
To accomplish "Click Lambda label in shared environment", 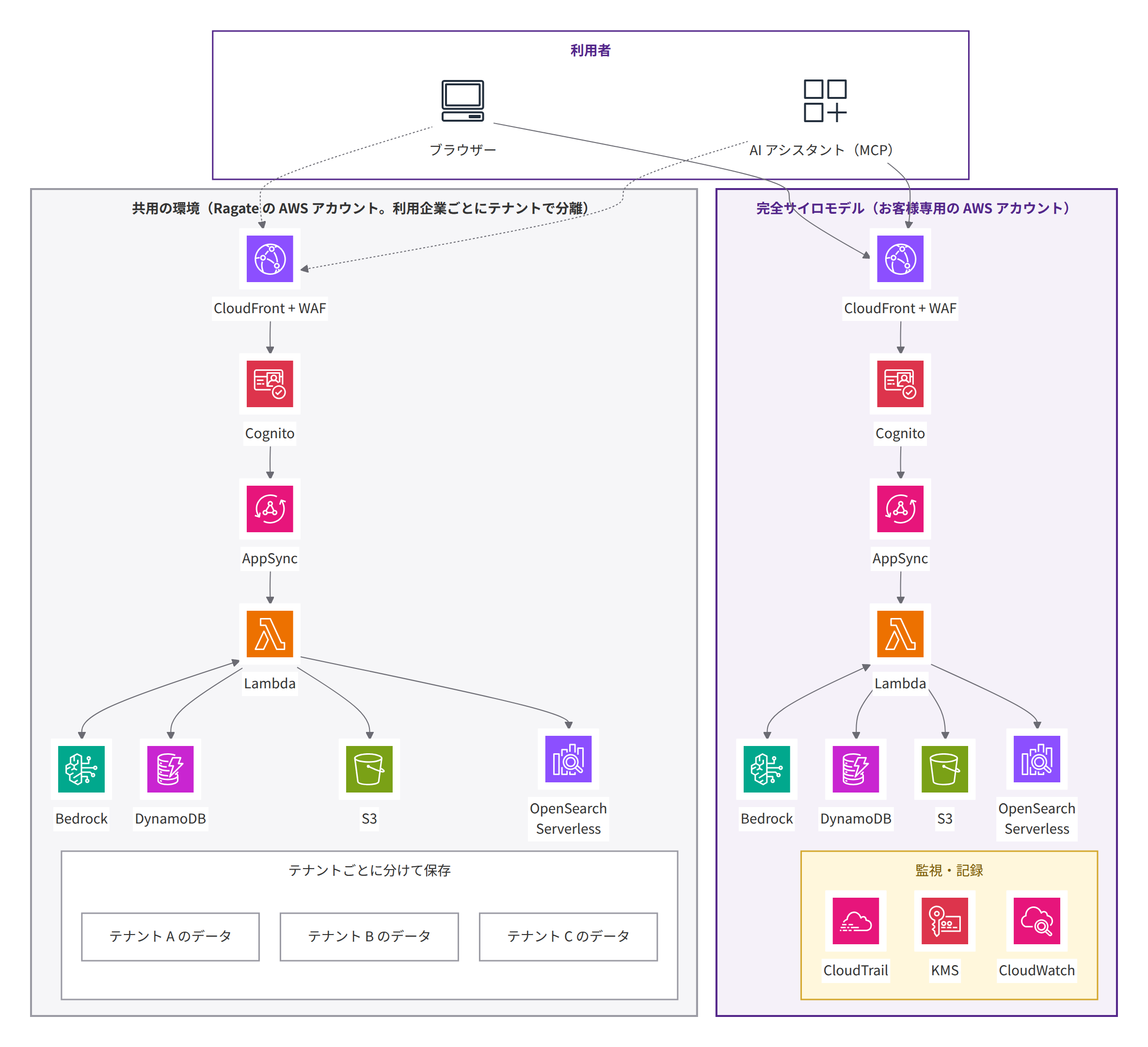I will [270, 684].
